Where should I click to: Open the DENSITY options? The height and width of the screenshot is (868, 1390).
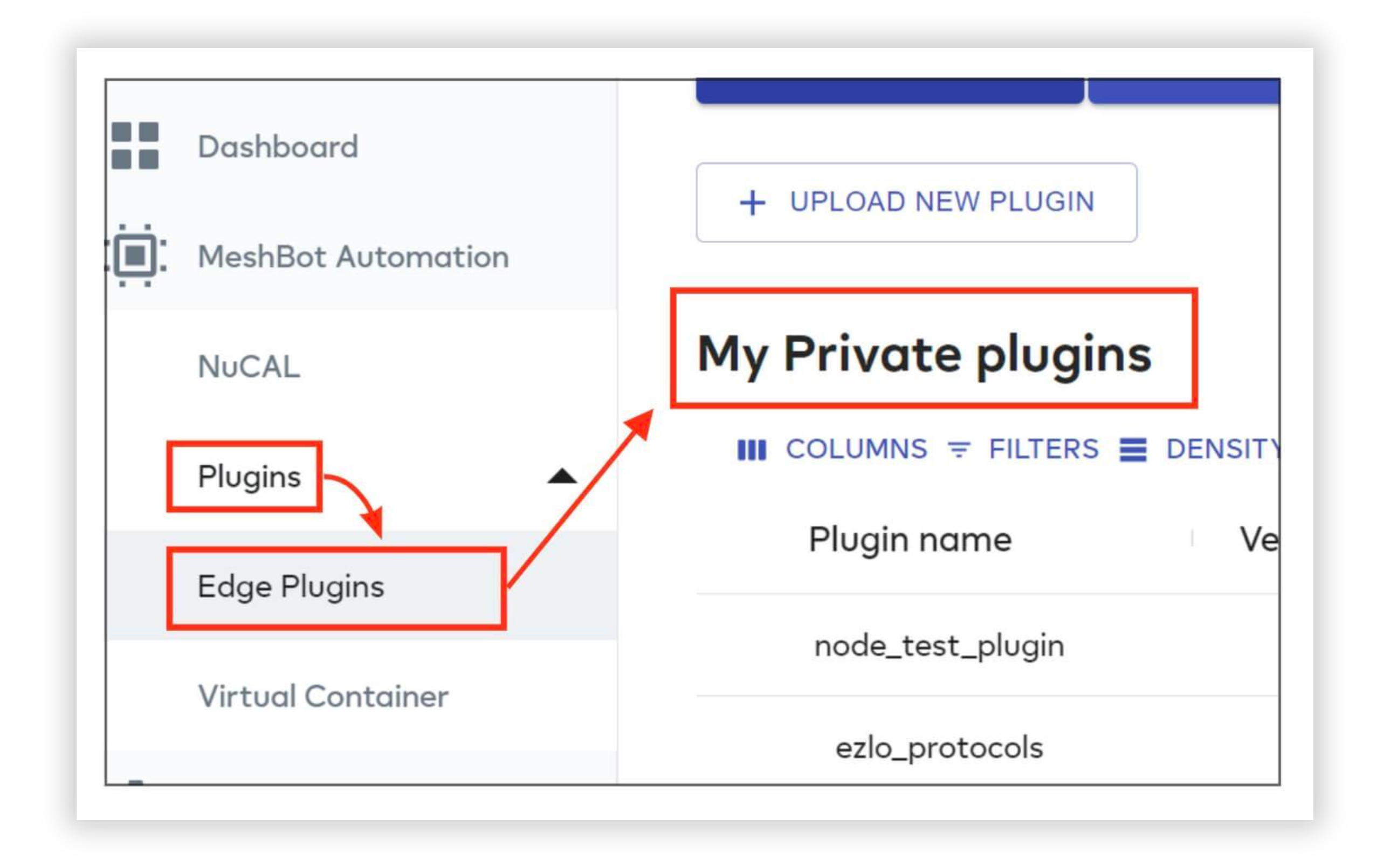[1199, 450]
